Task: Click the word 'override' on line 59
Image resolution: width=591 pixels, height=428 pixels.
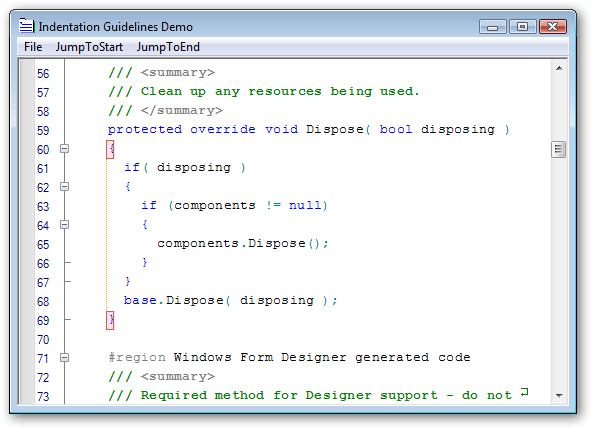Action: click(223, 130)
